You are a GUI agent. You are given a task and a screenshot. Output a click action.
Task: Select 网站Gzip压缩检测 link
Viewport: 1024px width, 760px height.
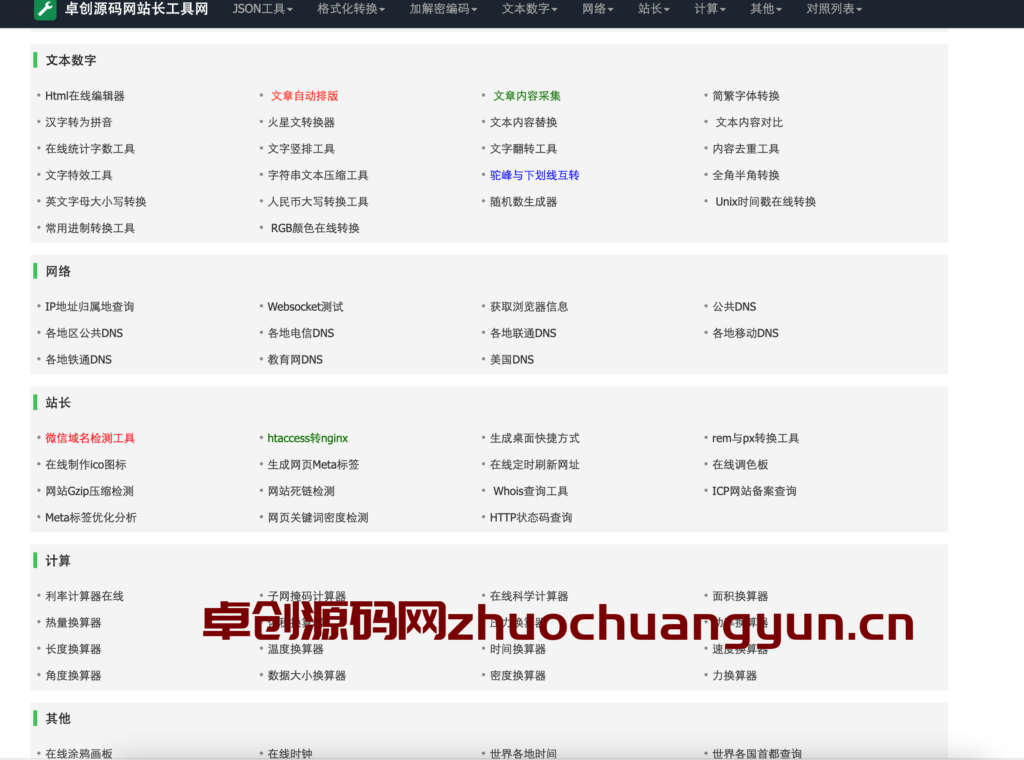(x=89, y=491)
